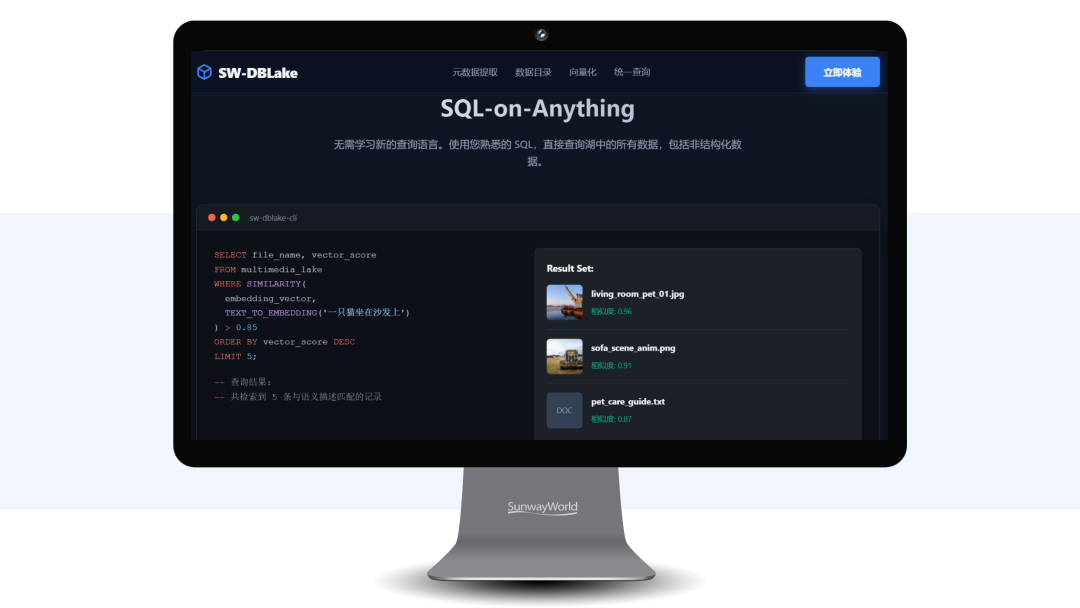This screenshot has height=608, width=1080.
Task: Click the SQL-on-Anything heading
Action: tap(537, 109)
